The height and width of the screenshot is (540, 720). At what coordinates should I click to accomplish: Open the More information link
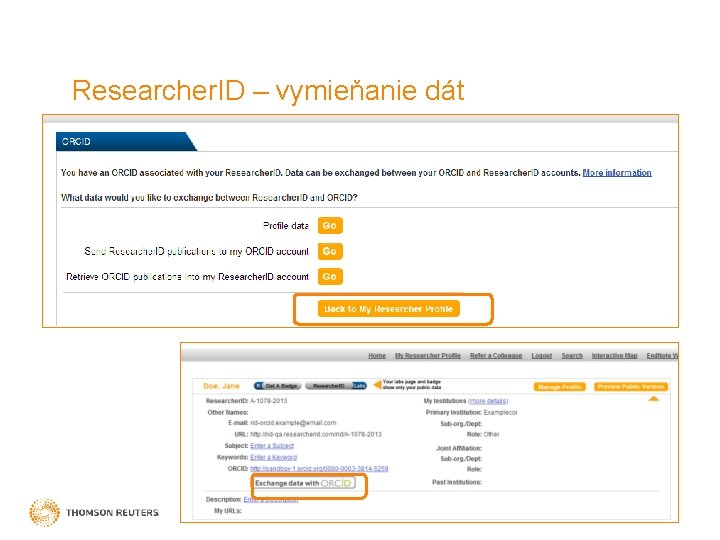[x=617, y=173]
